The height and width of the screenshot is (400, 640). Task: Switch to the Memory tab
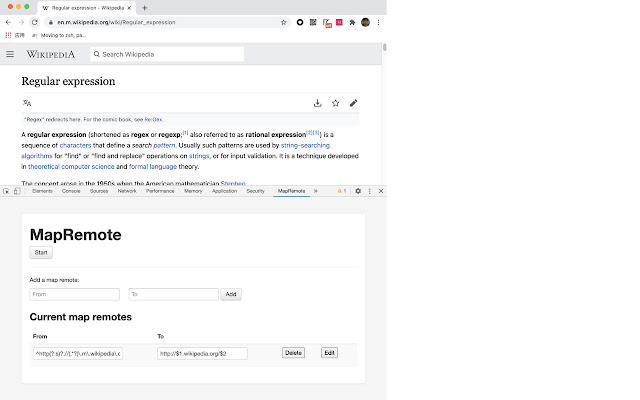193,191
